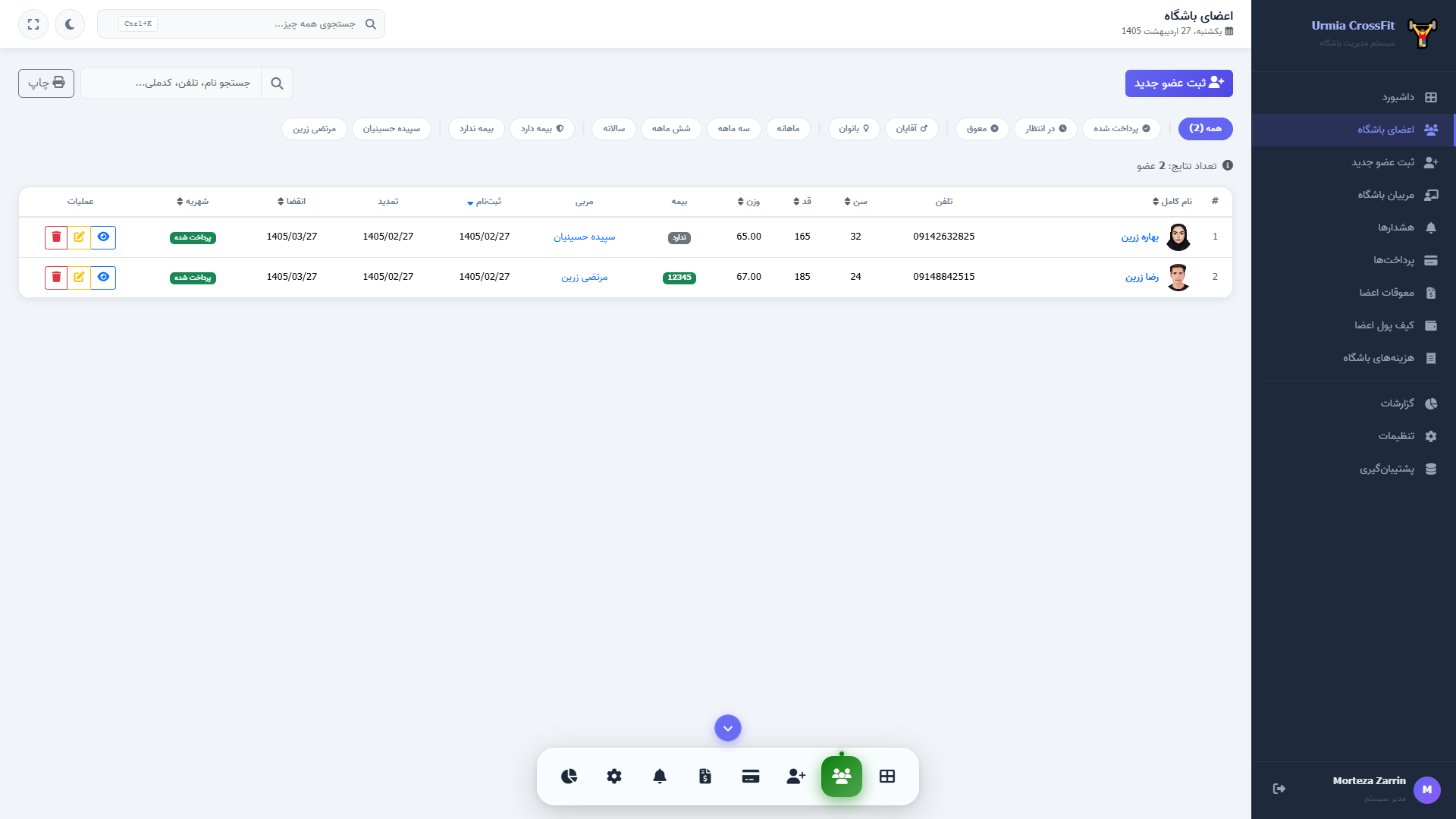Image resolution: width=1456 pixels, height=819 pixels.
Task: Edit pencil icon for رضا زرین
Action: point(79,278)
